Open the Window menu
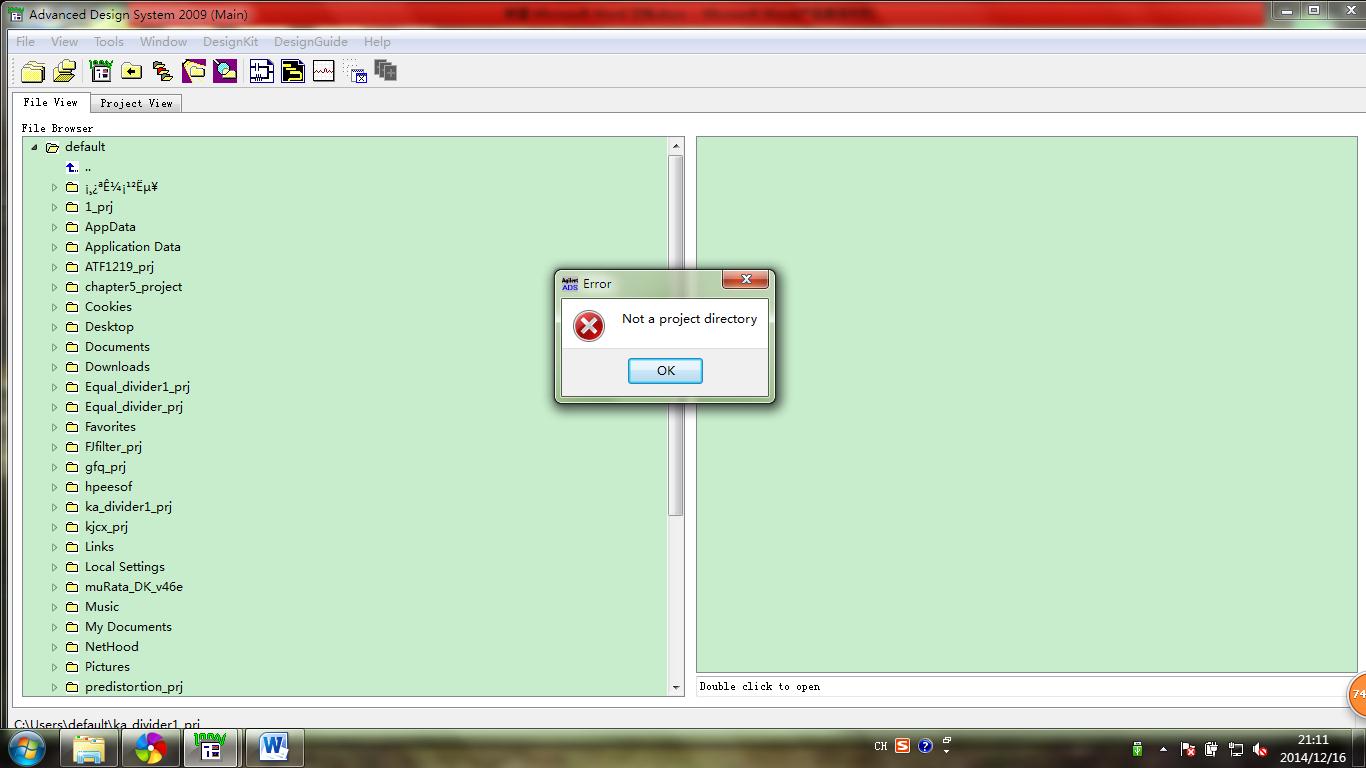 (x=163, y=41)
